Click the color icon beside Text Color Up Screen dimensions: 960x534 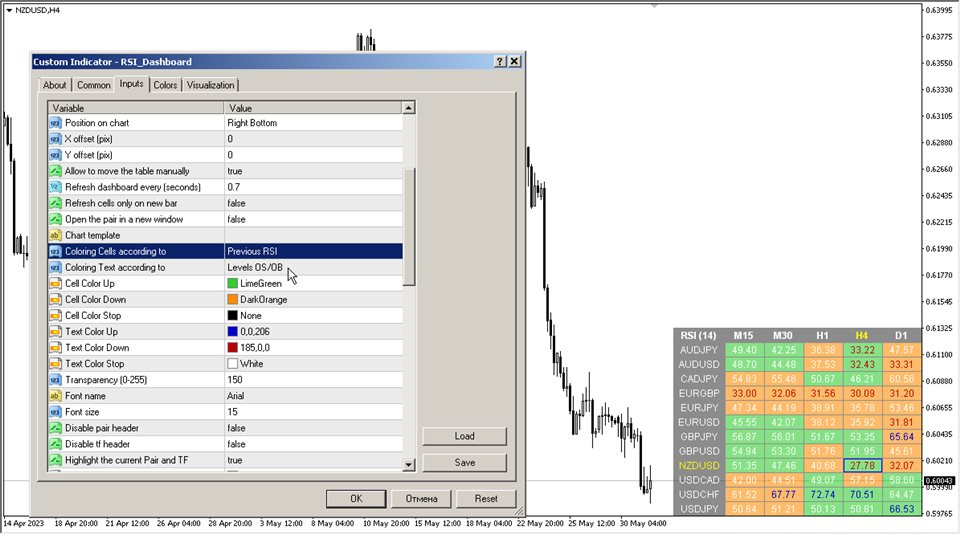point(55,331)
